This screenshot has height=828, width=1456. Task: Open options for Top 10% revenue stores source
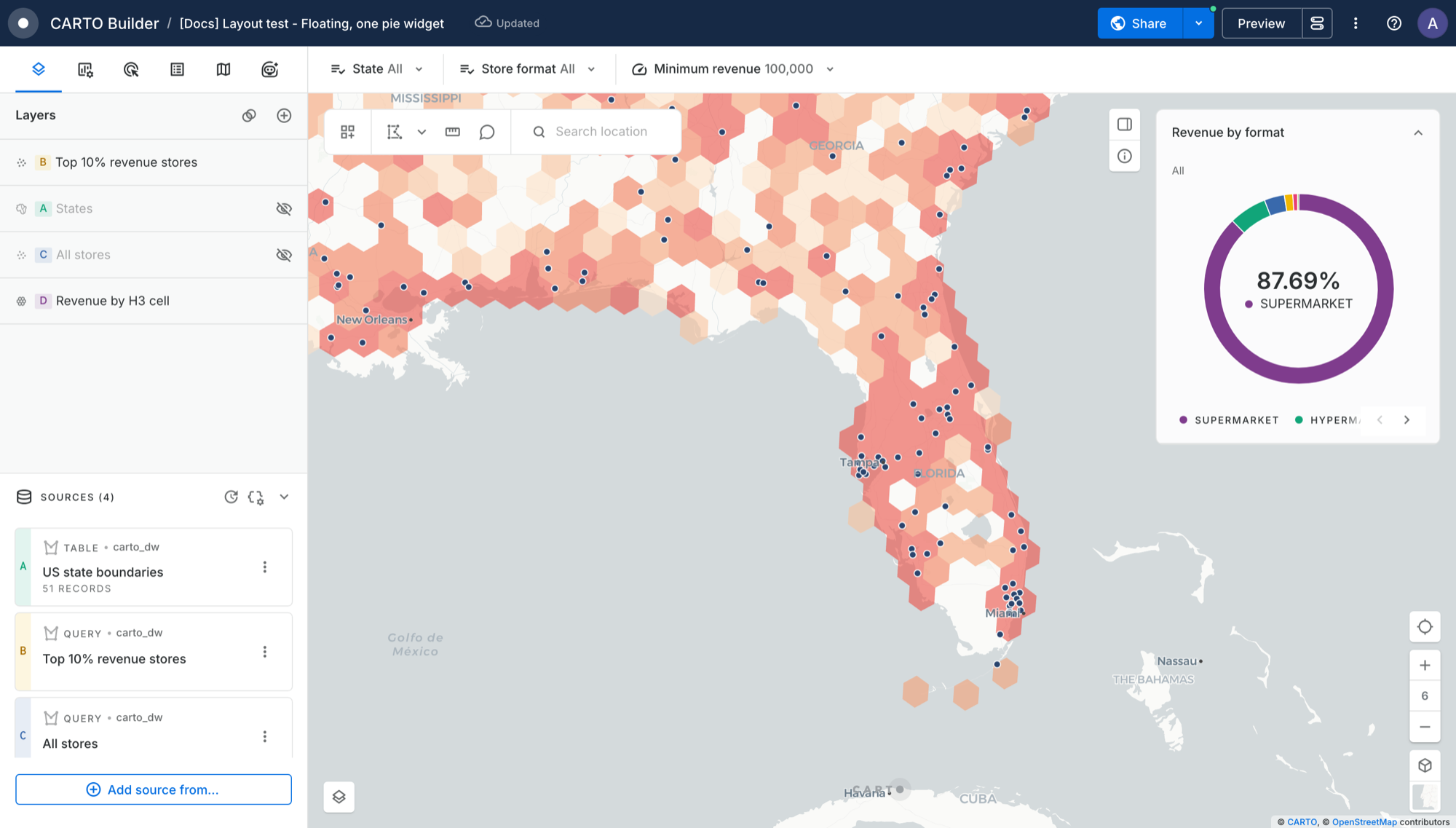point(265,652)
